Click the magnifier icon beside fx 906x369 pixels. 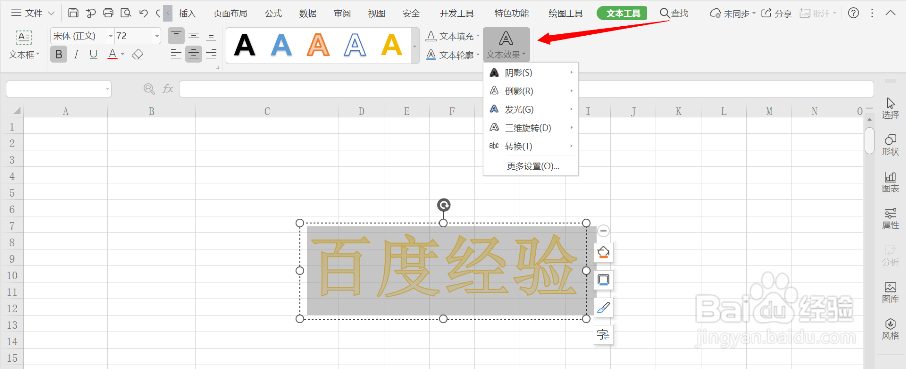point(149,88)
